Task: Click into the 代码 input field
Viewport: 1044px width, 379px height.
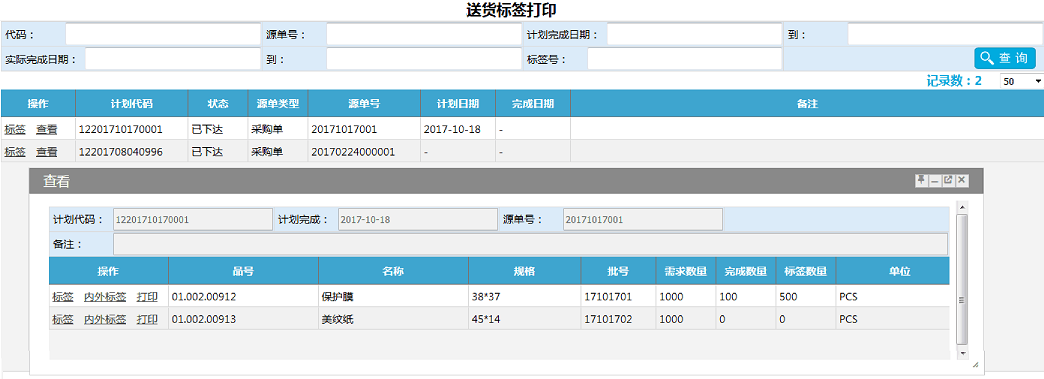Action: click(162, 35)
